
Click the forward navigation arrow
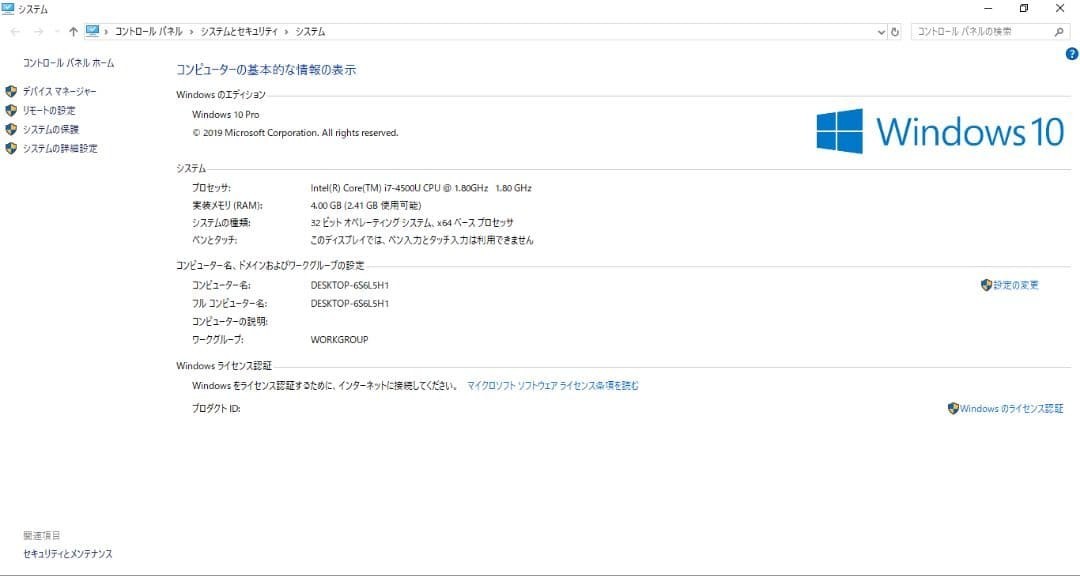pyautogui.click(x=39, y=32)
